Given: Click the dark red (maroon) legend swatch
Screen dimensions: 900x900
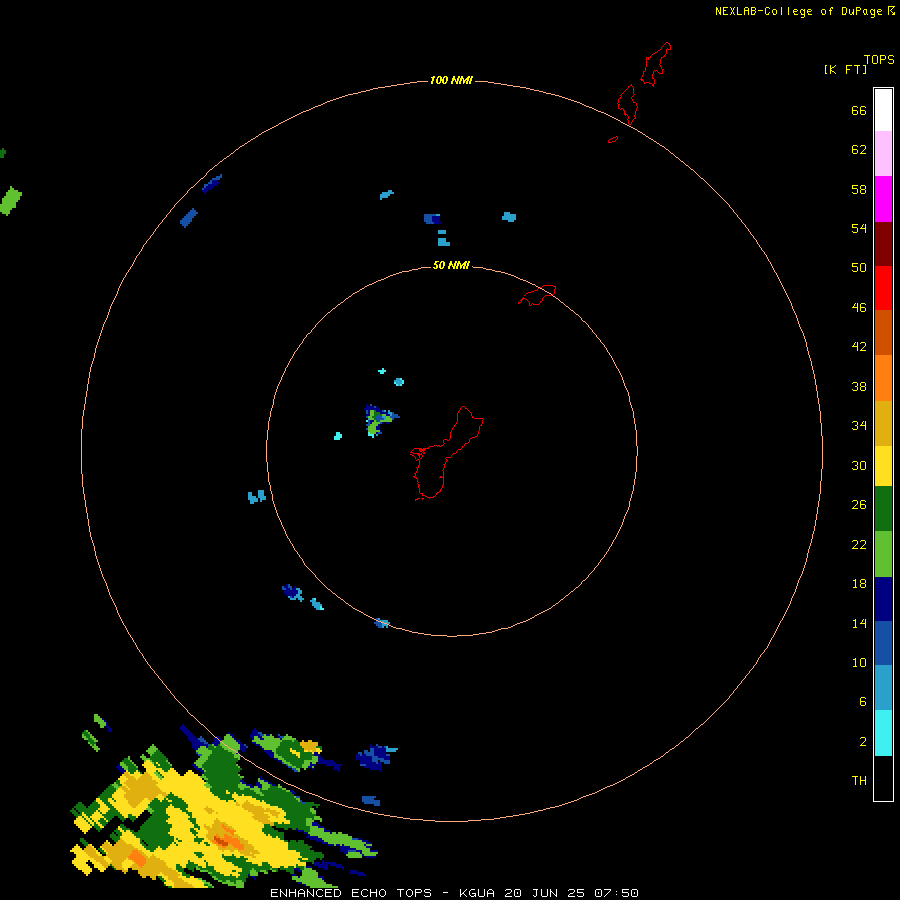Looking at the screenshot, I should click(x=883, y=243).
